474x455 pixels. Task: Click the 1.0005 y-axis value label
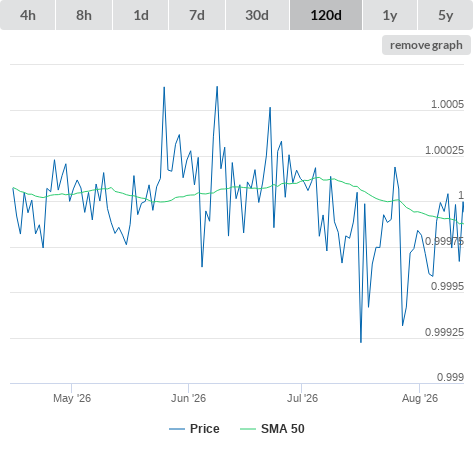tap(447, 104)
